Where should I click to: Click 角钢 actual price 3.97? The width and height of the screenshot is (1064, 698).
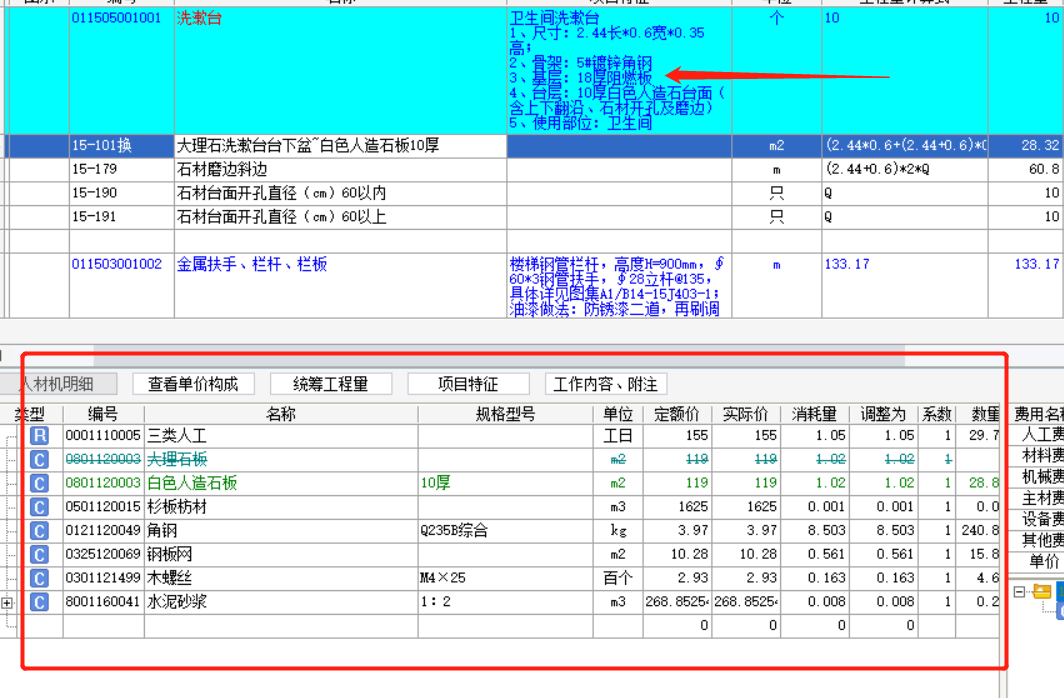[x=745, y=530]
